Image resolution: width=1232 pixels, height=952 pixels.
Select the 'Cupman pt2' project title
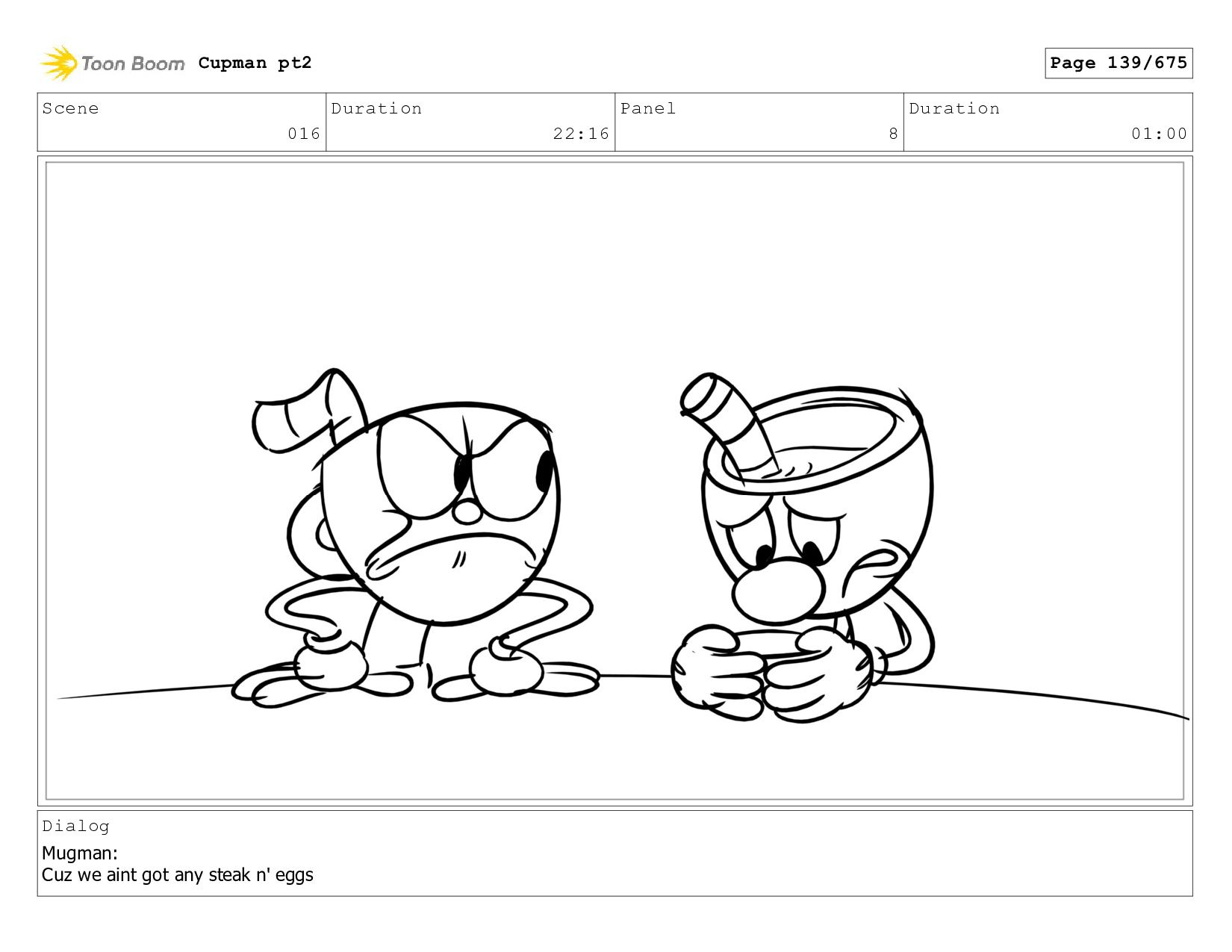[x=255, y=63]
